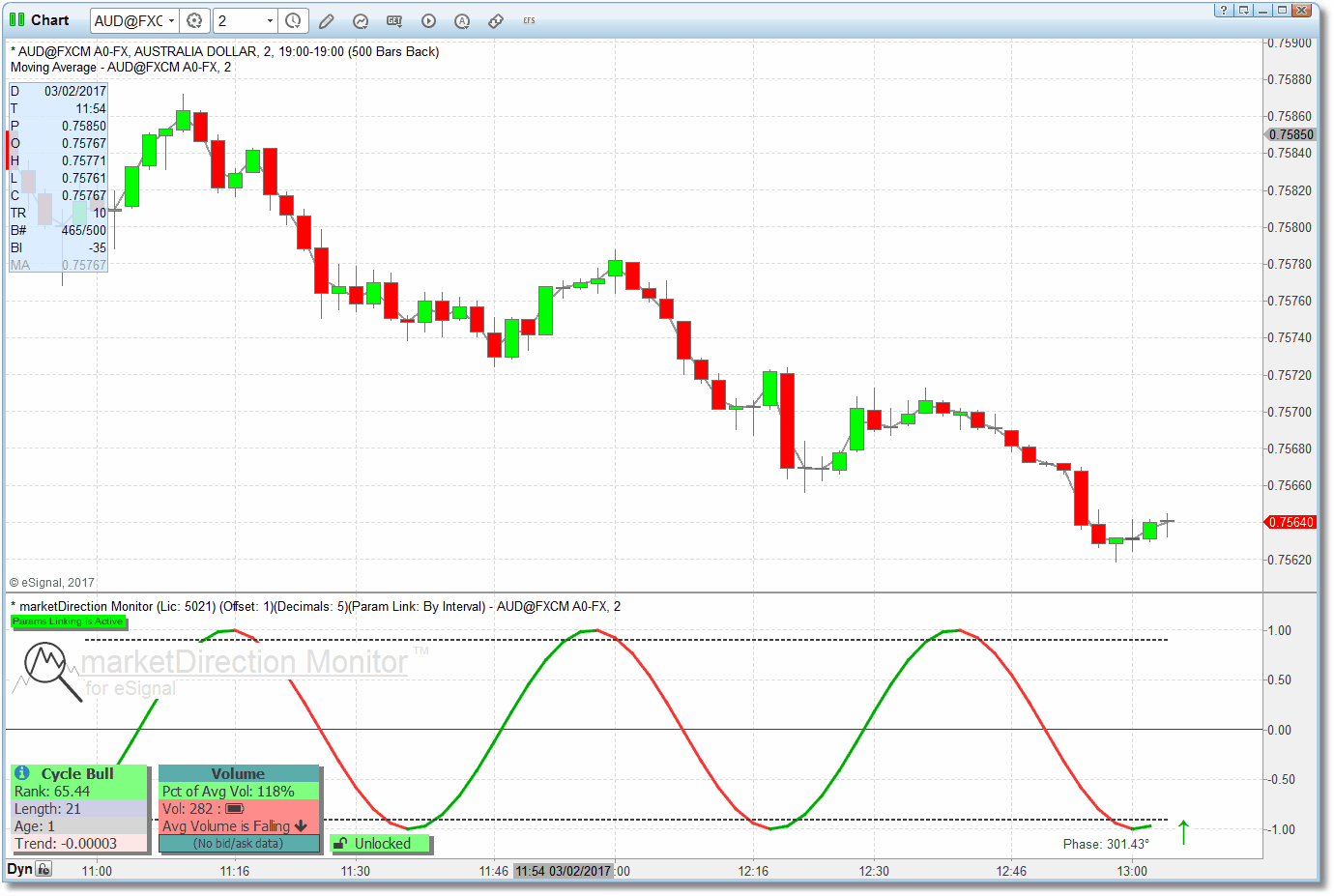
Task: Click the data window B# 465/500 row
Action: pos(58,230)
